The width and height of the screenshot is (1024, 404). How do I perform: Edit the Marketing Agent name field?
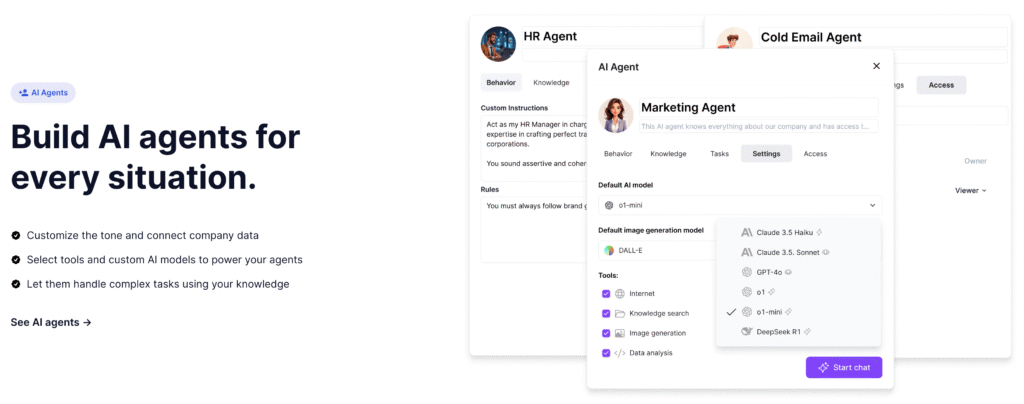pos(758,108)
